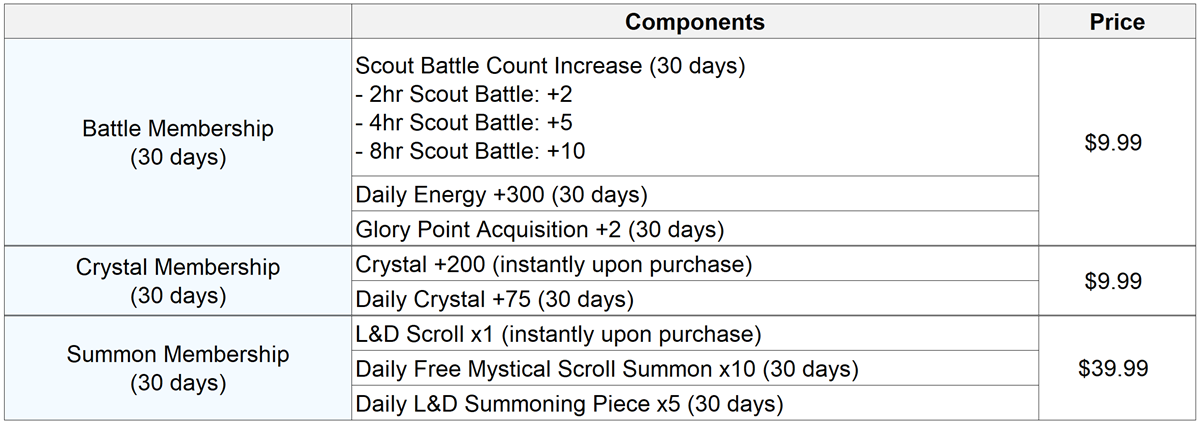Select the 2hr Scout Battle +2 line
The height and width of the screenshot is (424, 1200).
click(464, 95)
